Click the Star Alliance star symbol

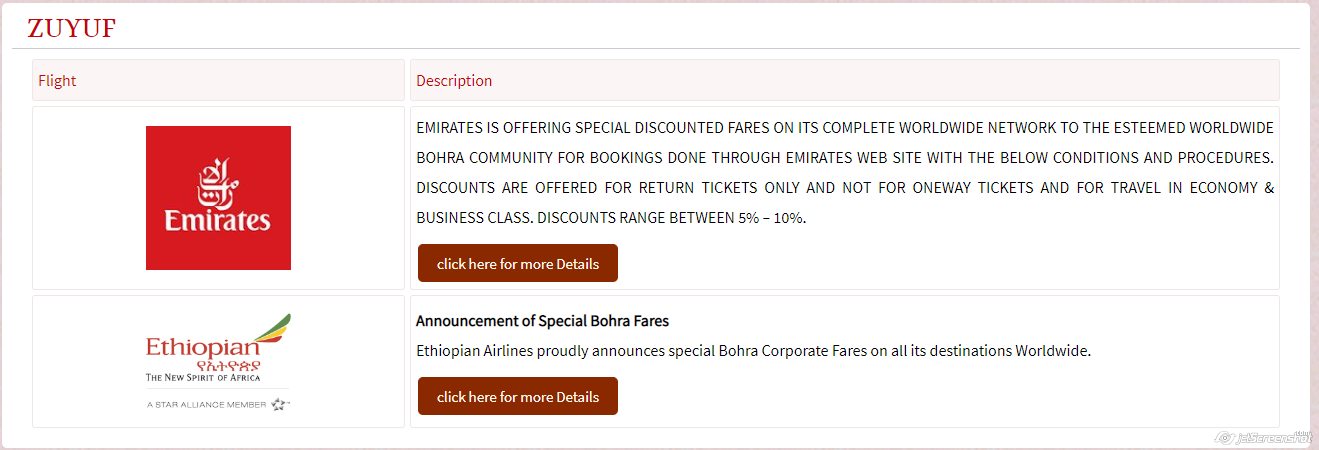click(x=279, y=404)
